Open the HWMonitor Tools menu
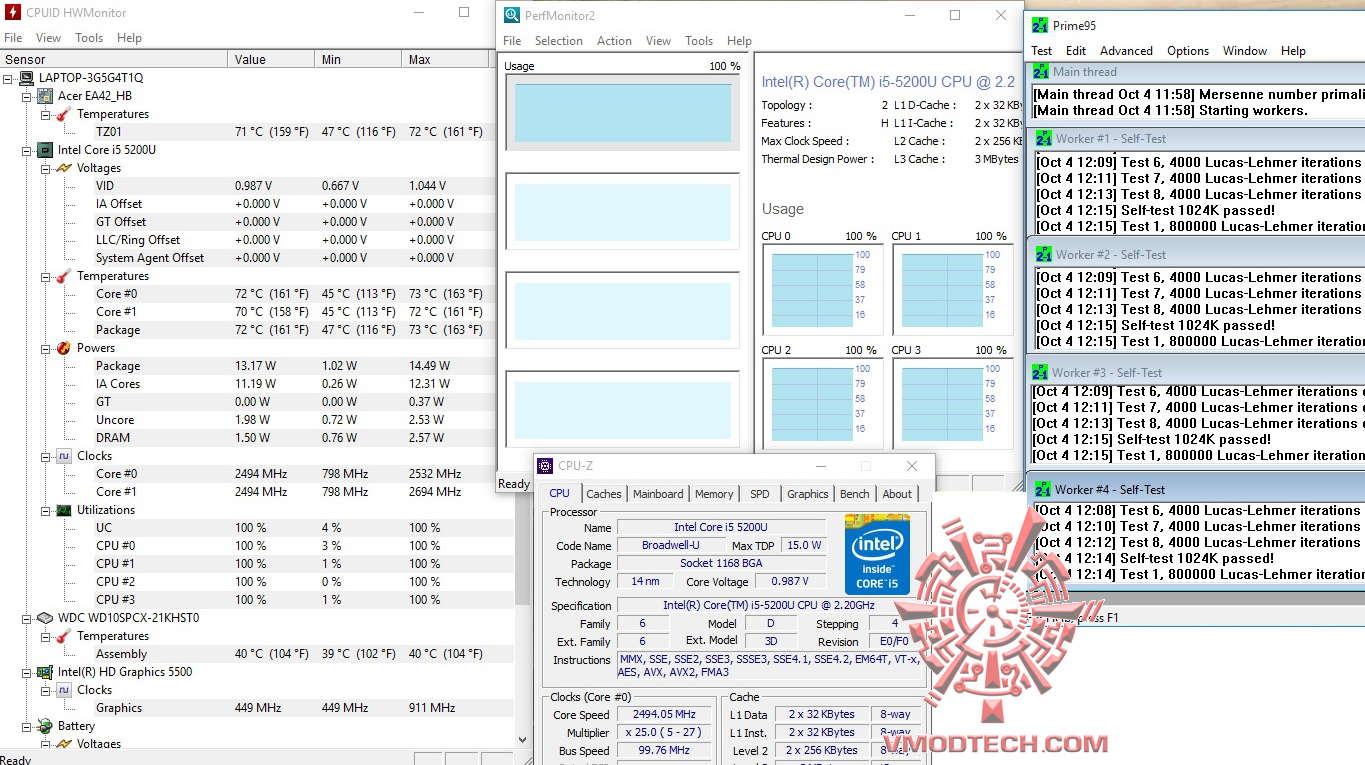Image resolution: width=1365 pixels, height=765 pixels. click(x=89, y=38)
